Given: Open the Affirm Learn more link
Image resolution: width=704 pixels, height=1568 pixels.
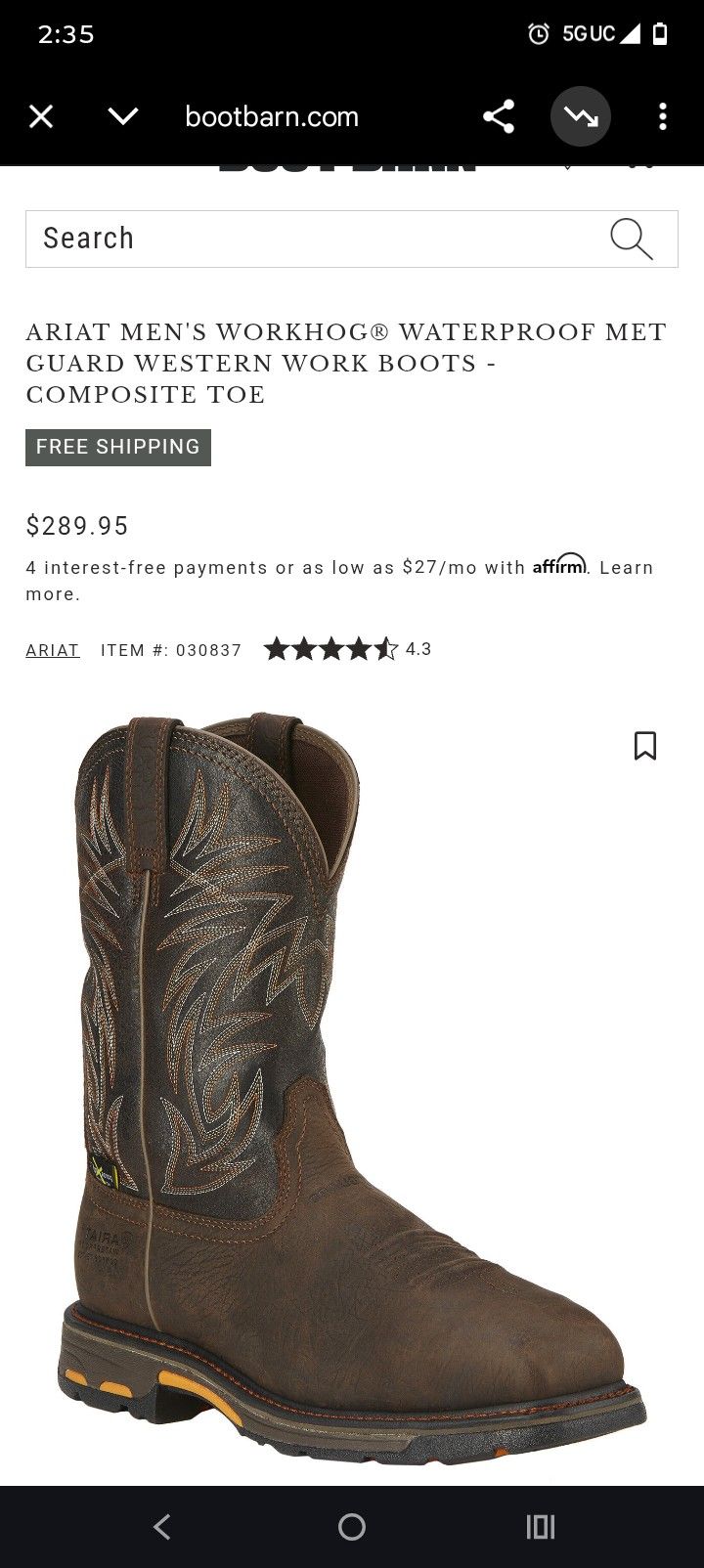Looking at the screenshot, I should [x=339, y=581].
